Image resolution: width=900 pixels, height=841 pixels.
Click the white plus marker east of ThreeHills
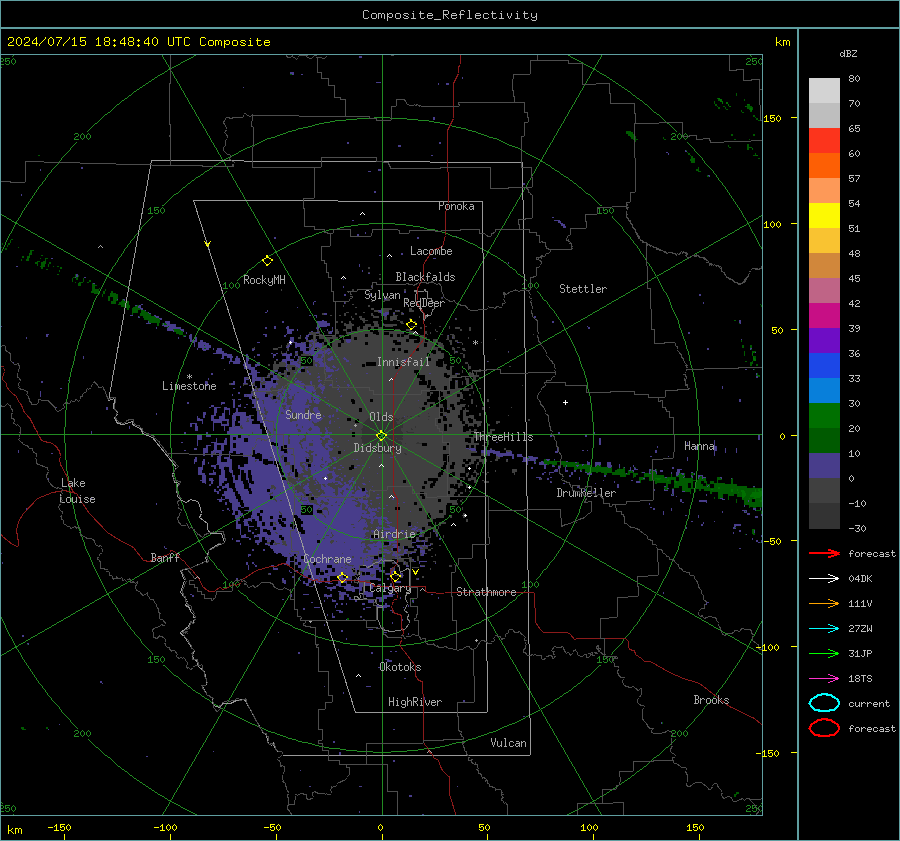point(565,402)
